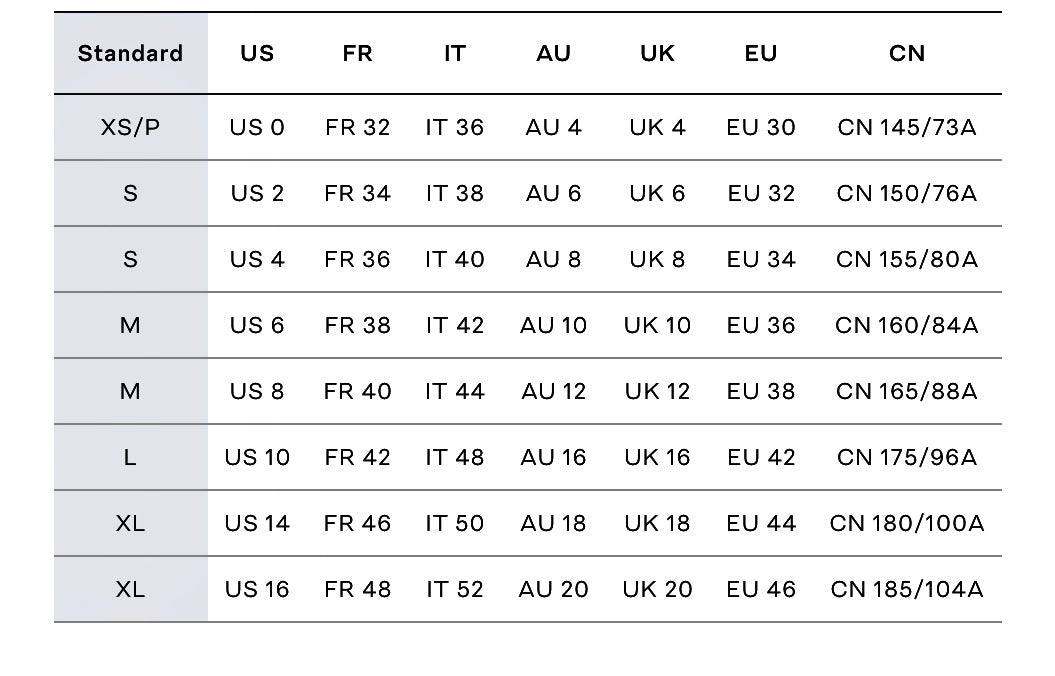1055x676 pixels.
Task: Click the EU column header
Action: tap(761, 54)
